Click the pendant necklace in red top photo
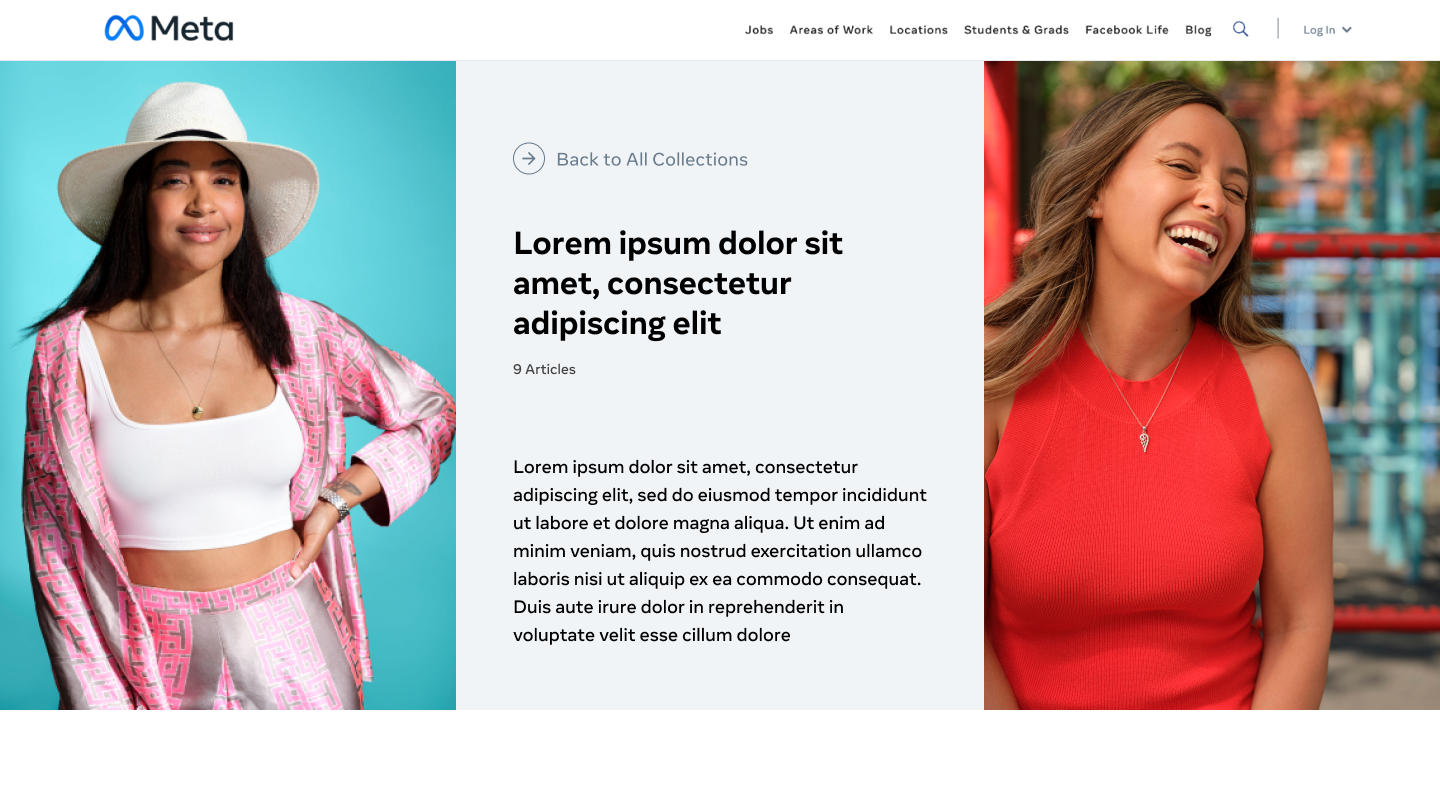 (x=1145, y=439)
